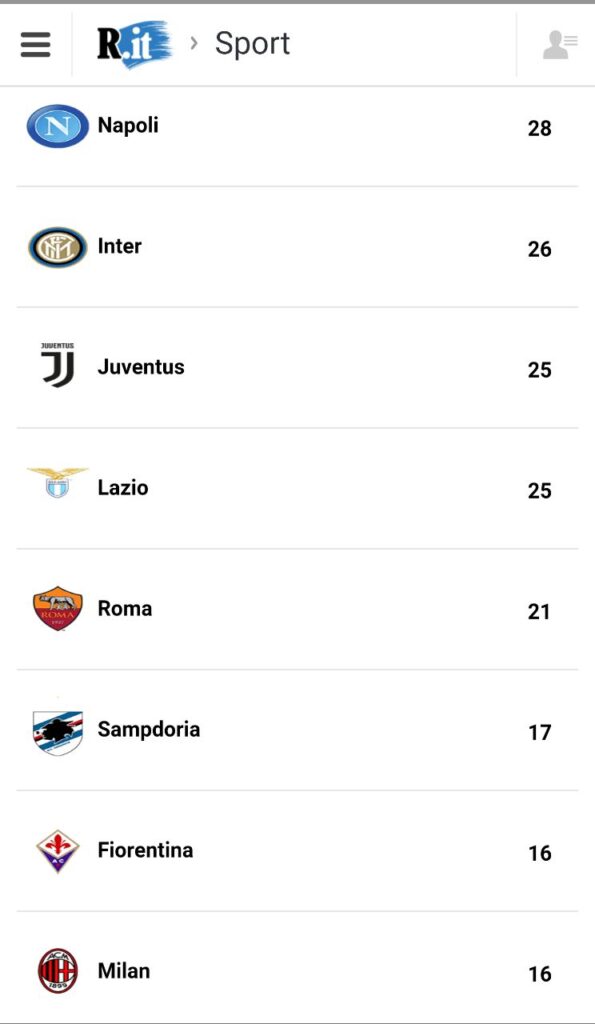Select the Fiorentina team name
This screenshot has width=595, height=1024.
point(145,850)
